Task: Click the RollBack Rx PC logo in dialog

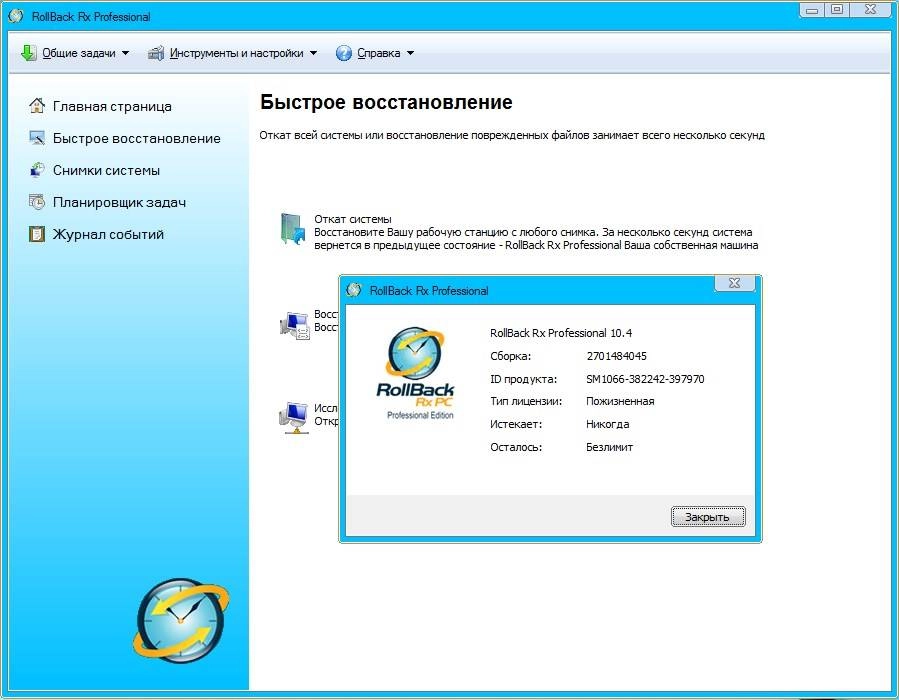Action: coord(415,373)
